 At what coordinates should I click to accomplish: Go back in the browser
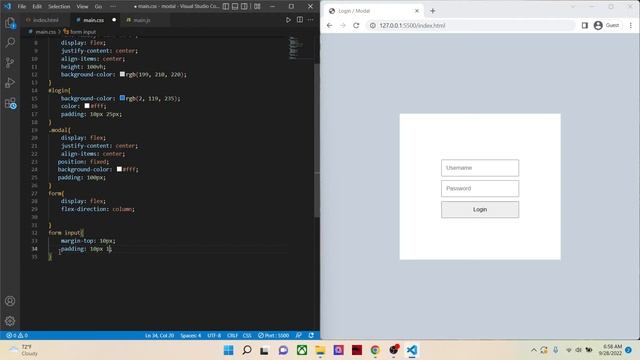tap(329, 25)
